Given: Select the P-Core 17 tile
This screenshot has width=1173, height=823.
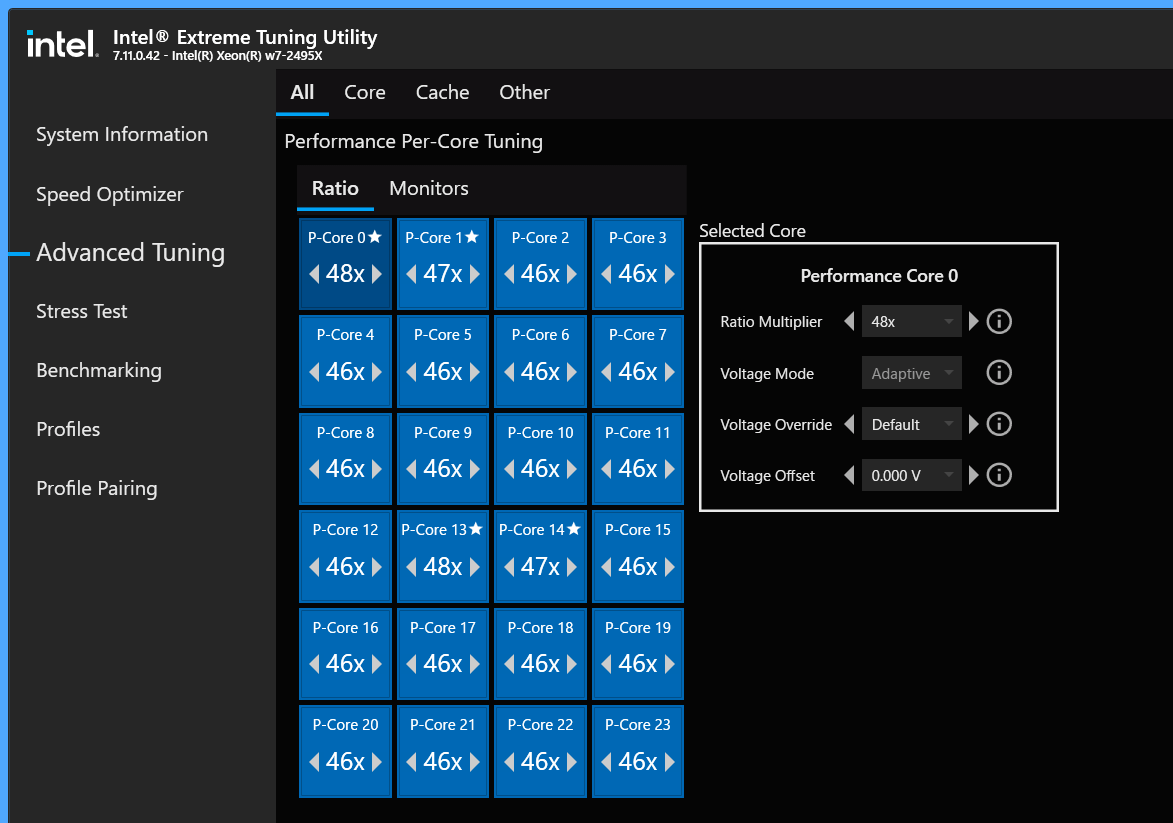Looking at the screenshot, I should (x=443, y=654).
